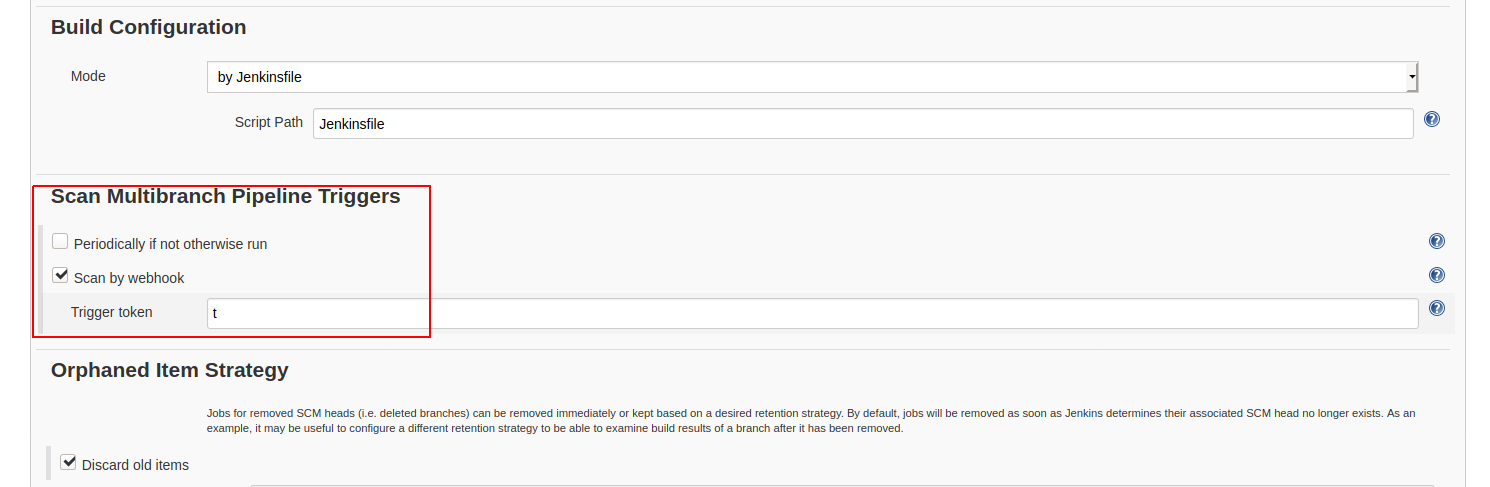Screen dimensions: 1490x487
Task: Click into the Script Path text field
Action: 862,124
